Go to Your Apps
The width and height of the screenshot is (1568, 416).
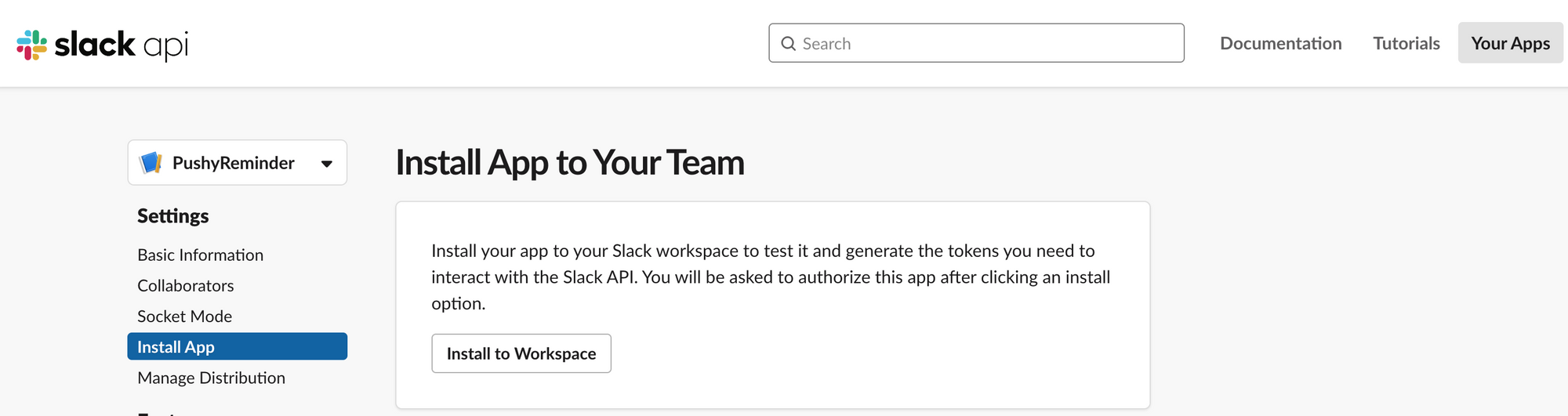click(x=1510, y=43)
